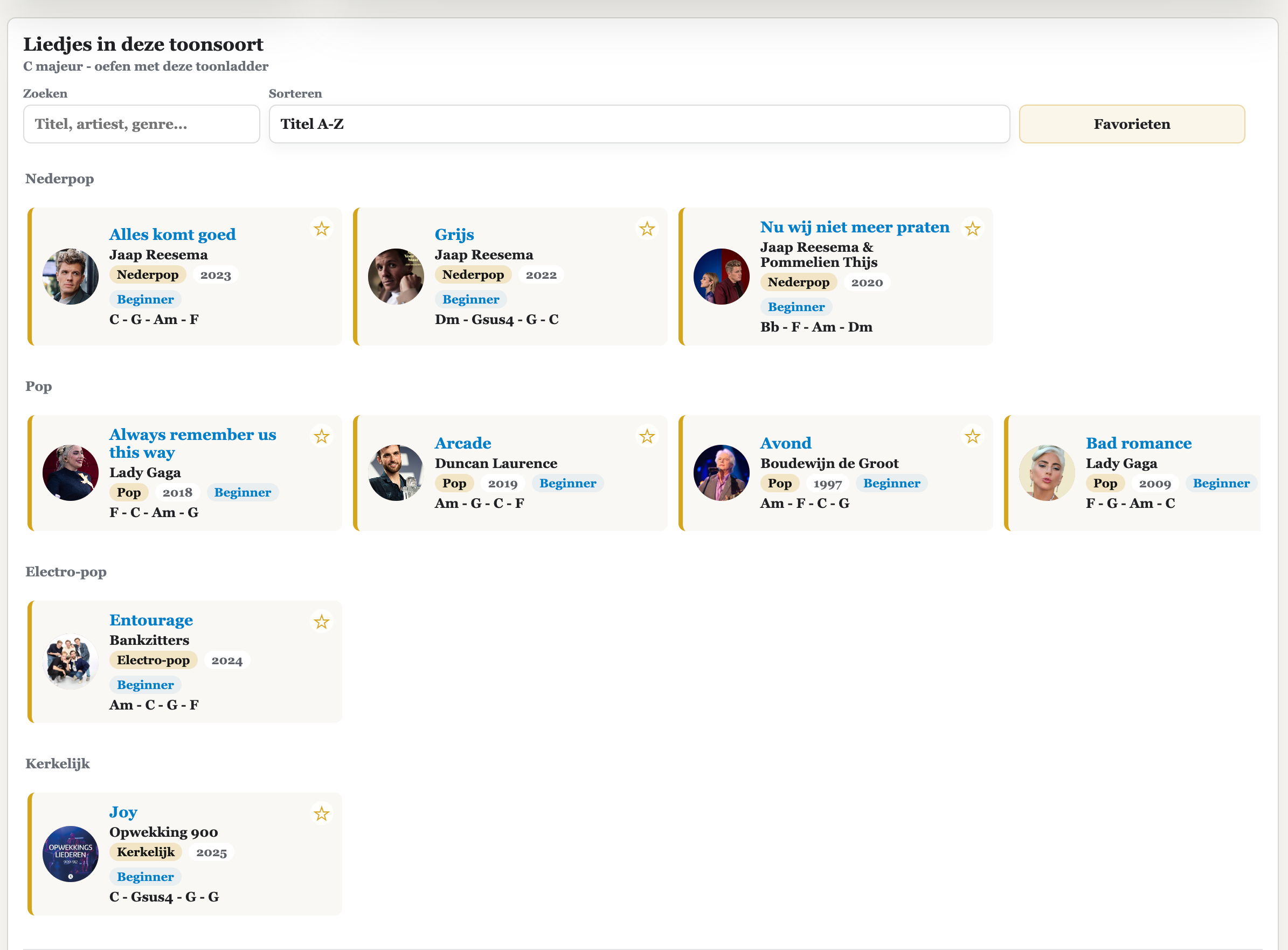The width and height of the screenshot is (1288, 950).
Task: Mark Always remember us this way with star
Action: click(321, 437)
